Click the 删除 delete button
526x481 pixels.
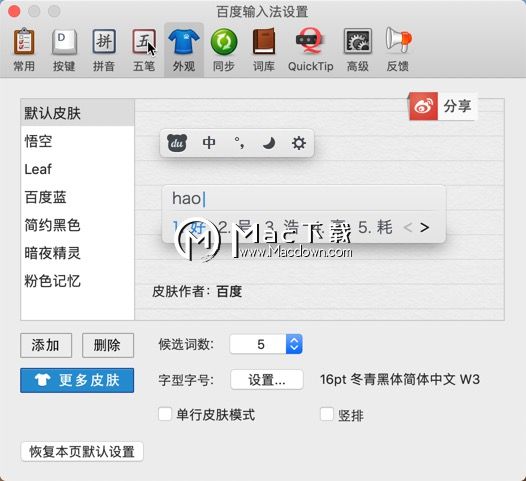tap(108, 345)
